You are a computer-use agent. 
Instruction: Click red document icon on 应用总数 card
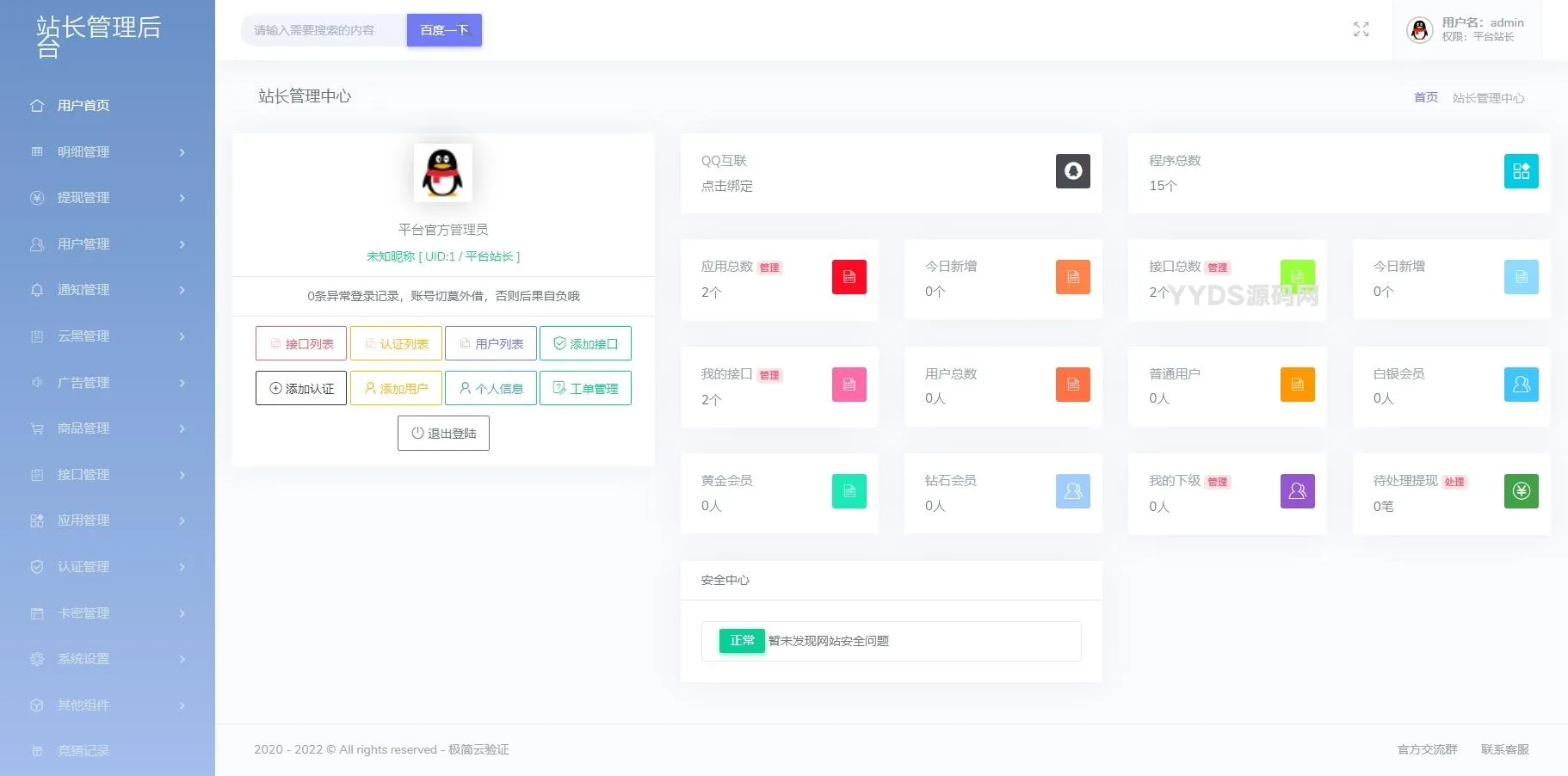[849, 277]
